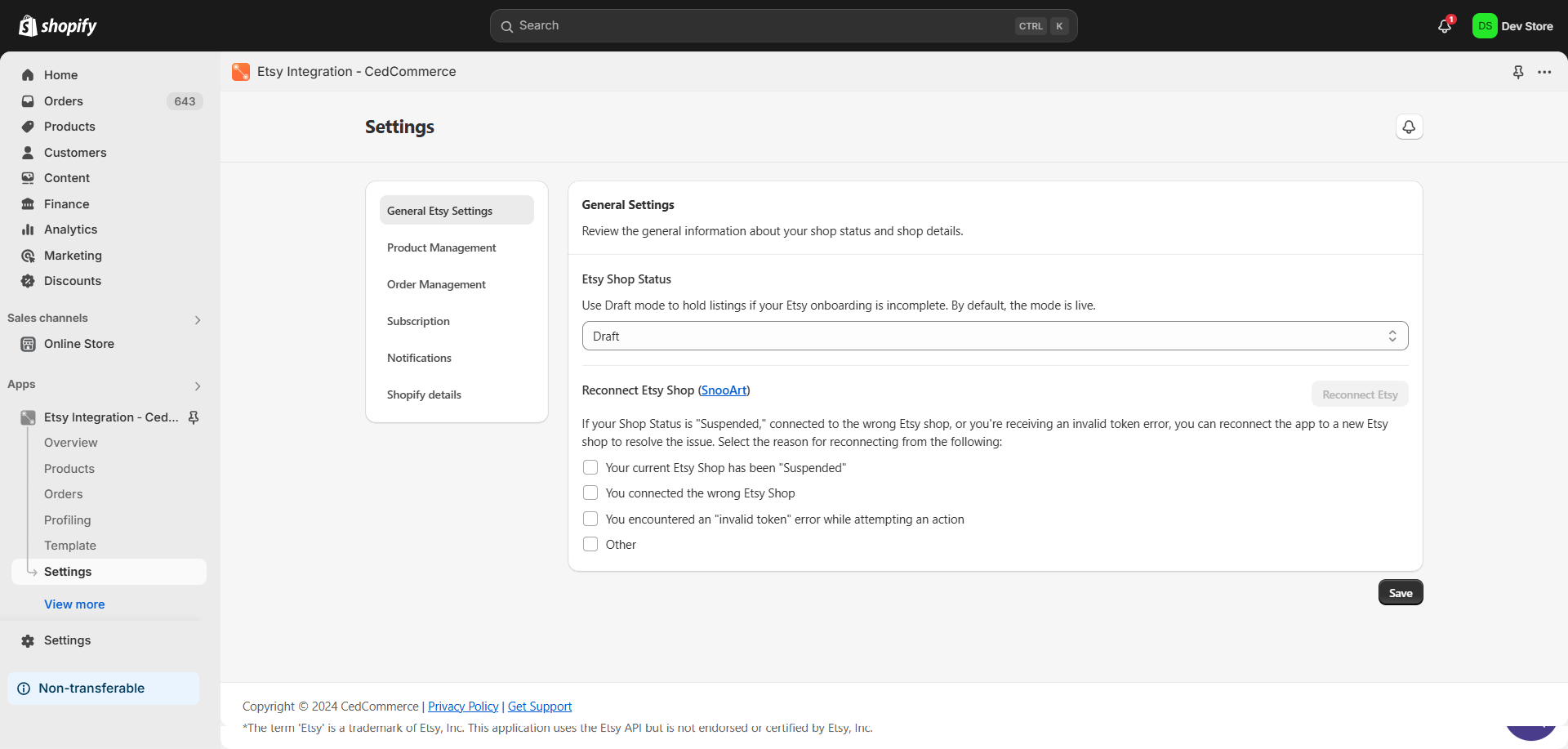
Task: Expand the Apps section chevron
Action: pyautogui.click(x=198, y=386)
